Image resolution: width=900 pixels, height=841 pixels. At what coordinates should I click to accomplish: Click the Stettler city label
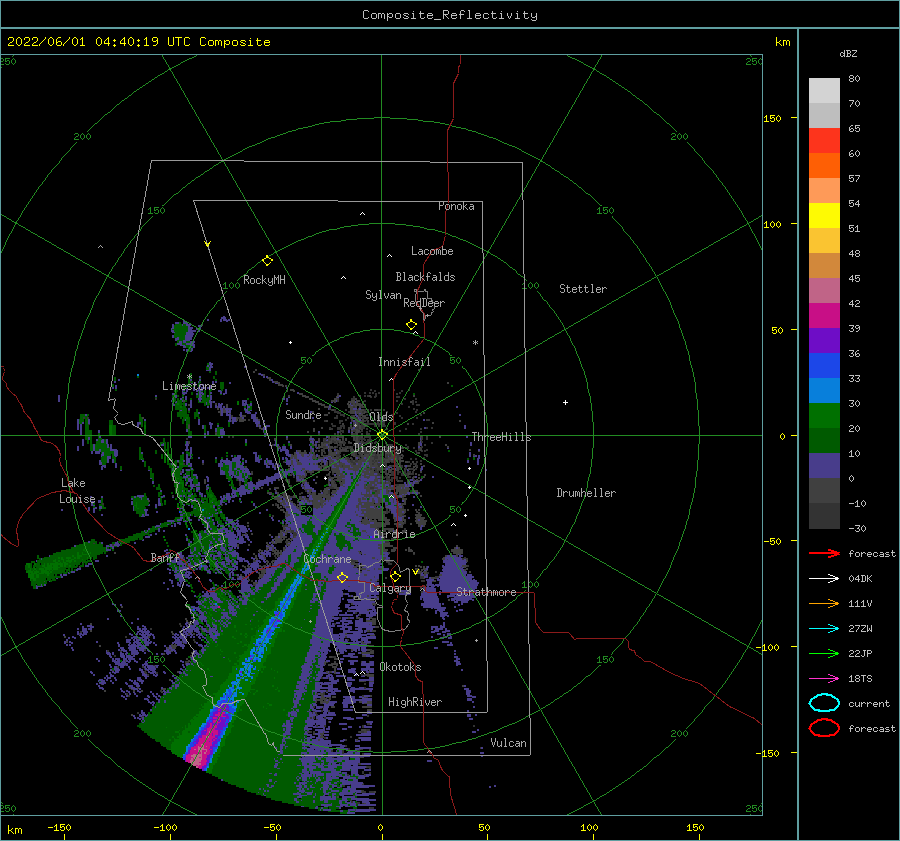(x=583, y=289)
